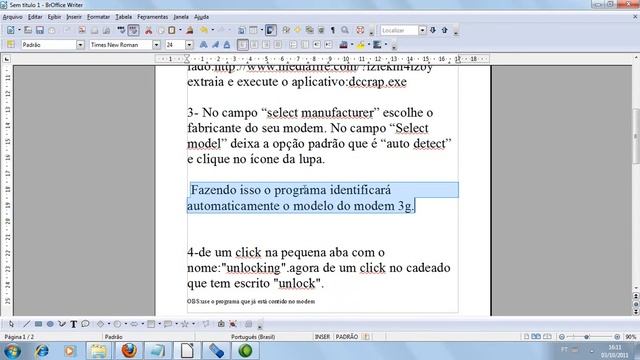
Task: Click the Paste clipboard icon
Action: [x=172, y=30]
